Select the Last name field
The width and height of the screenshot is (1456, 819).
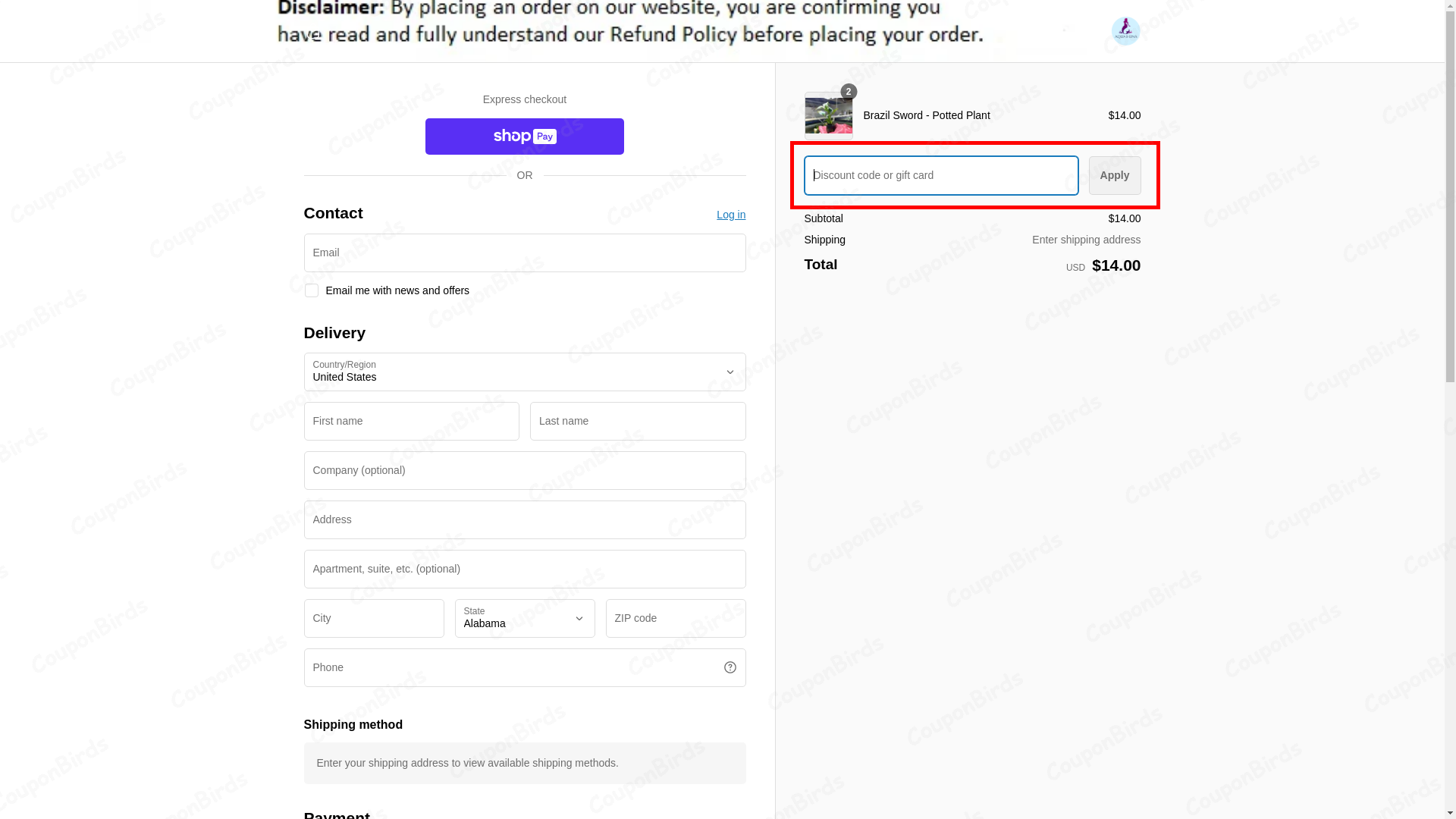(637, 421)
